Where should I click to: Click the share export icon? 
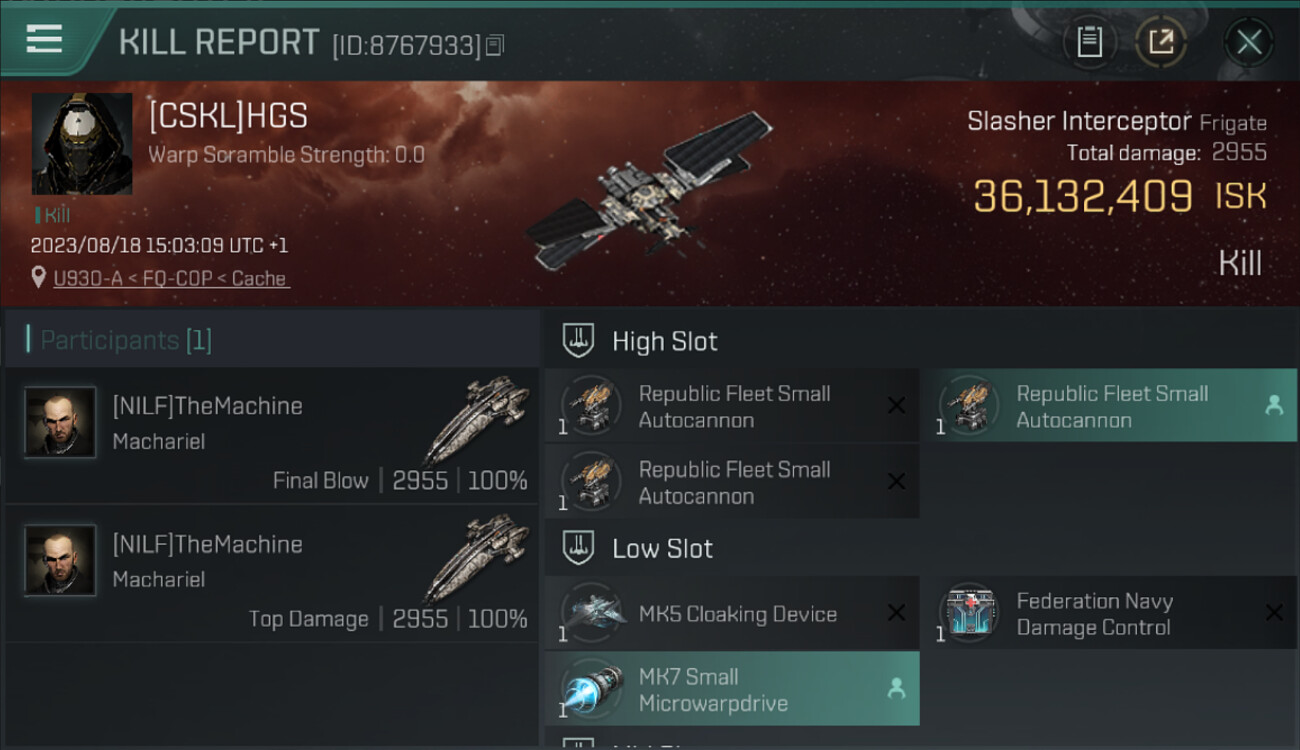tap(1160, 42)
